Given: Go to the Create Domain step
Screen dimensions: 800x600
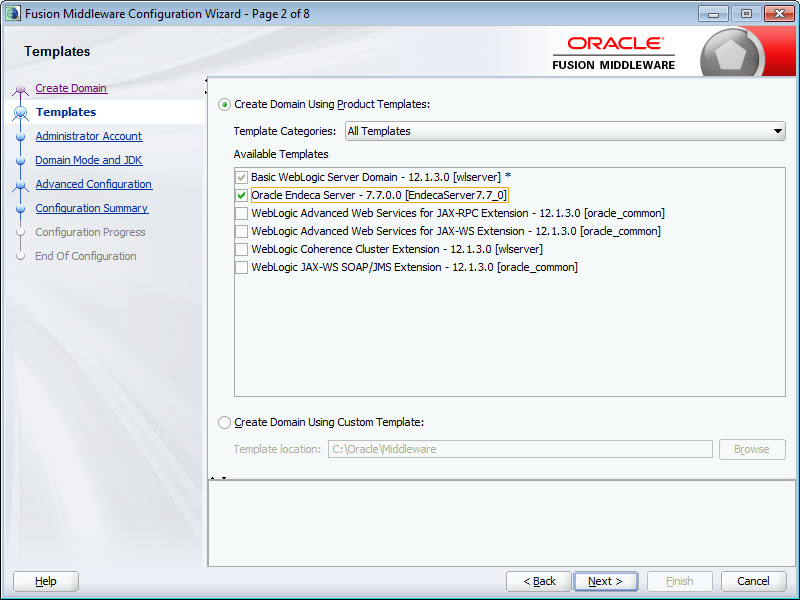Looking at the screenshot, I should coord(71,88).
